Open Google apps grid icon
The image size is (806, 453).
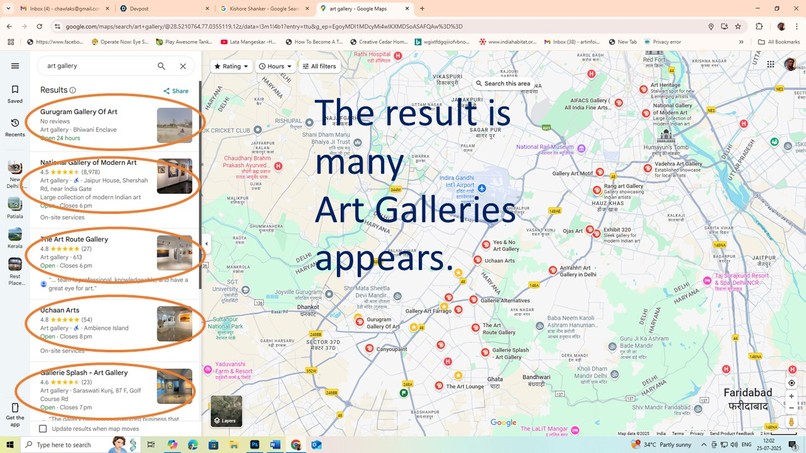[771, 64]
